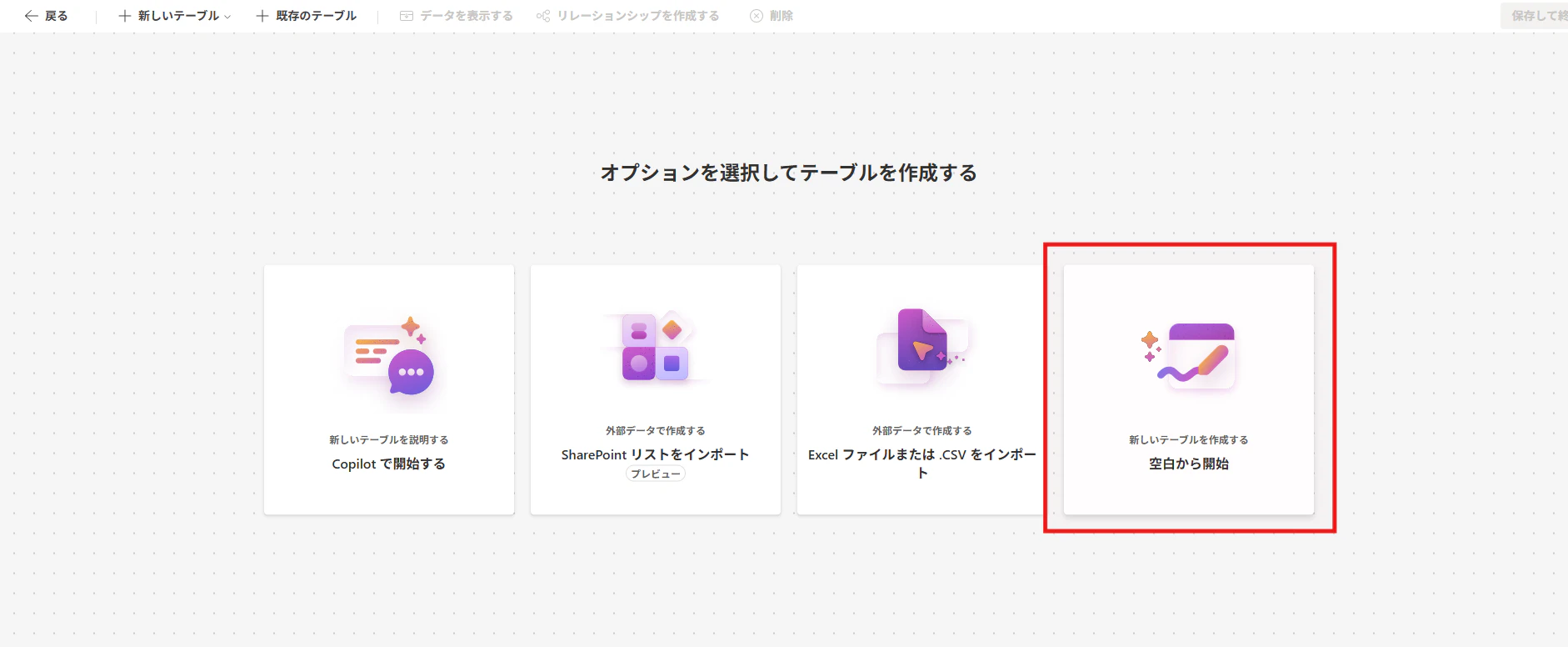
Task: Click データを表示する toolbar item
Action: [457, 16]
